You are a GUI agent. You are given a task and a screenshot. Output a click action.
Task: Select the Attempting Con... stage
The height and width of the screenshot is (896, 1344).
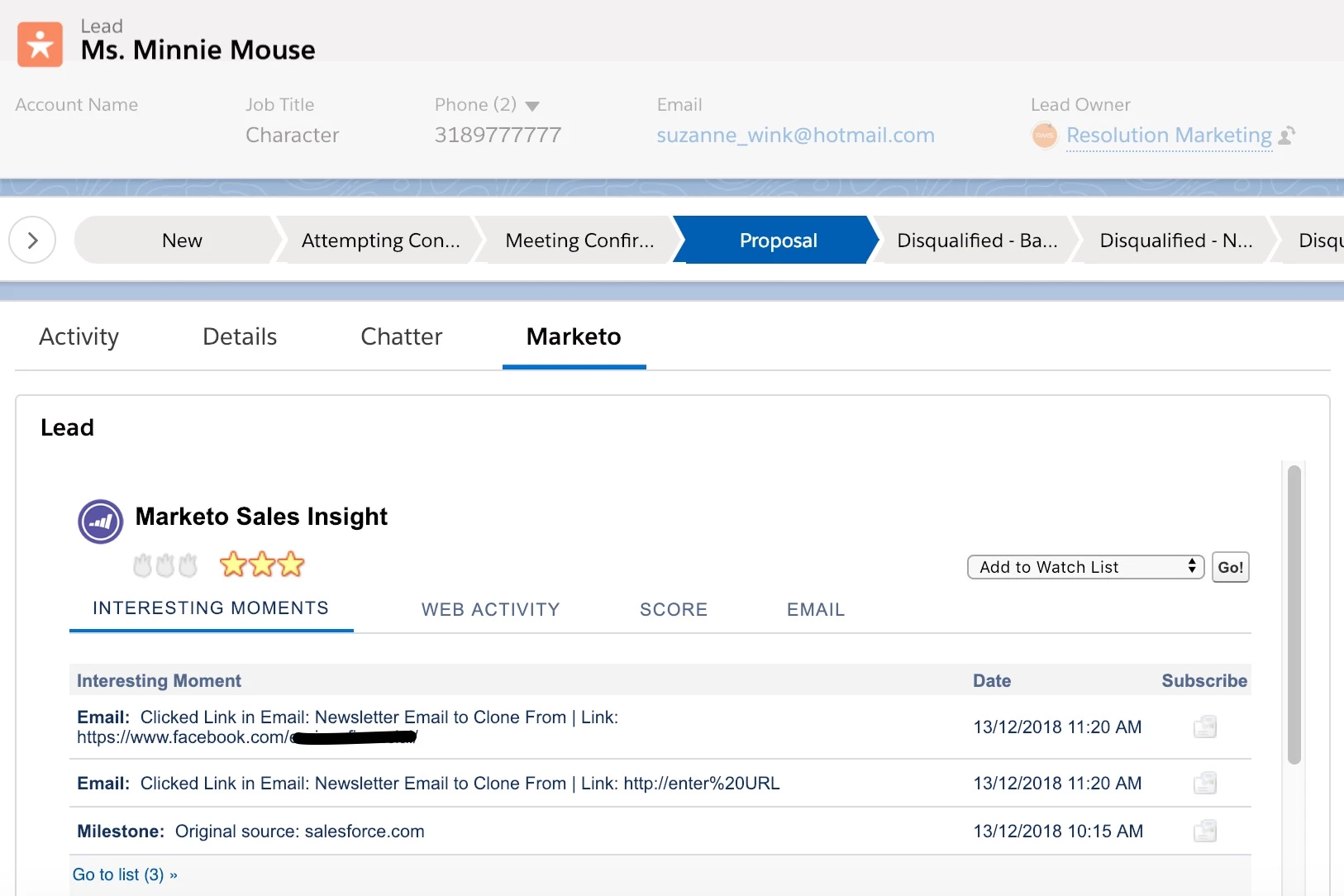tap(380, 241)
